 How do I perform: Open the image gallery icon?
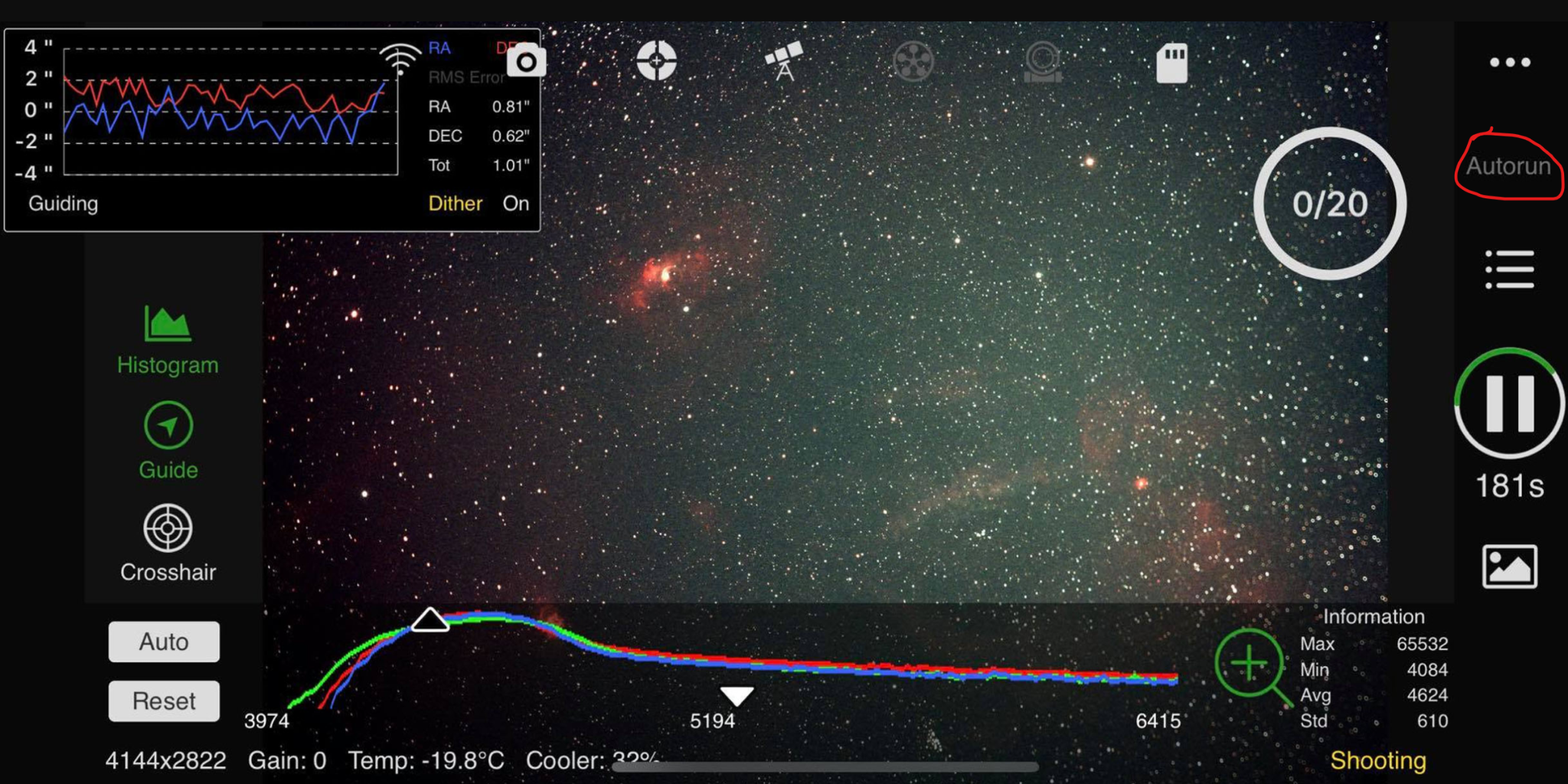pos(1510,567)
